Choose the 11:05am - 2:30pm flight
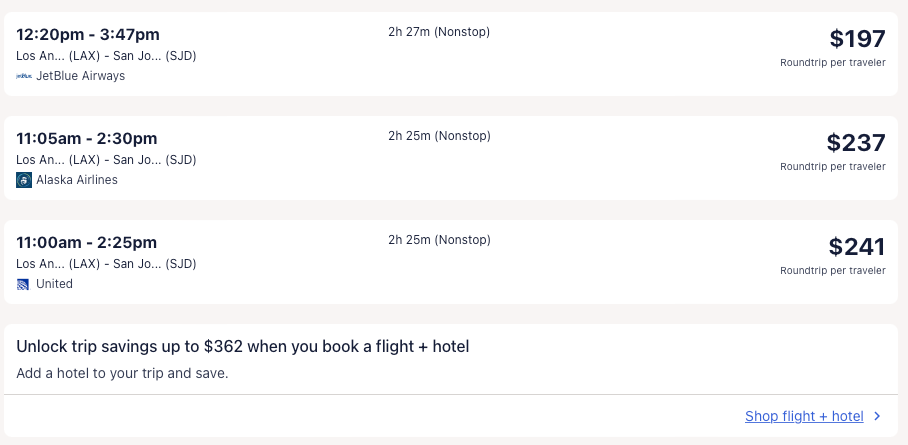 [87, 139]
